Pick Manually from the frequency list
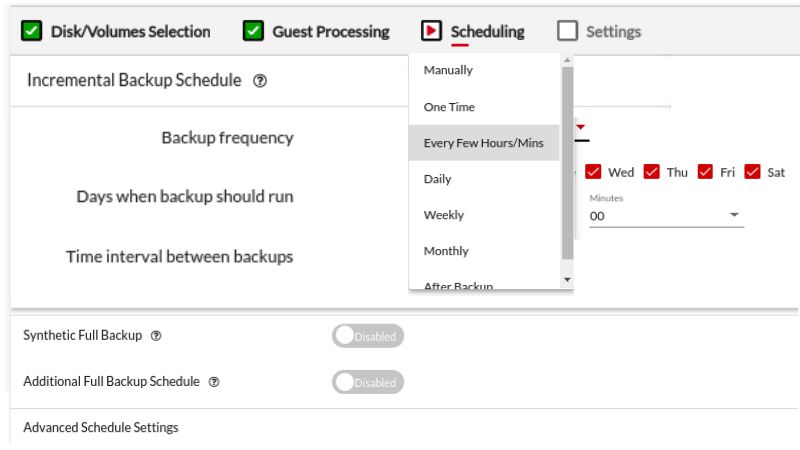800x450 pixels. [448, 70]
